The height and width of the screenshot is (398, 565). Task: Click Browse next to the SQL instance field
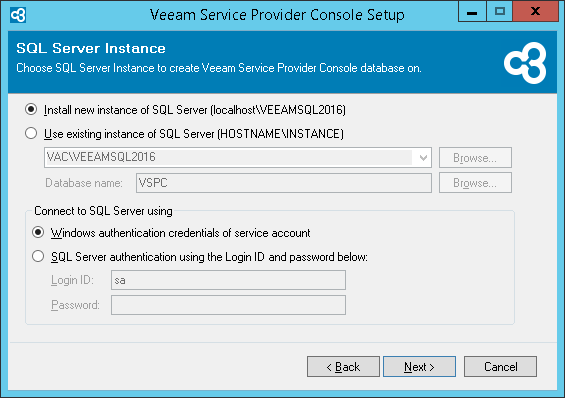[475, 157]
